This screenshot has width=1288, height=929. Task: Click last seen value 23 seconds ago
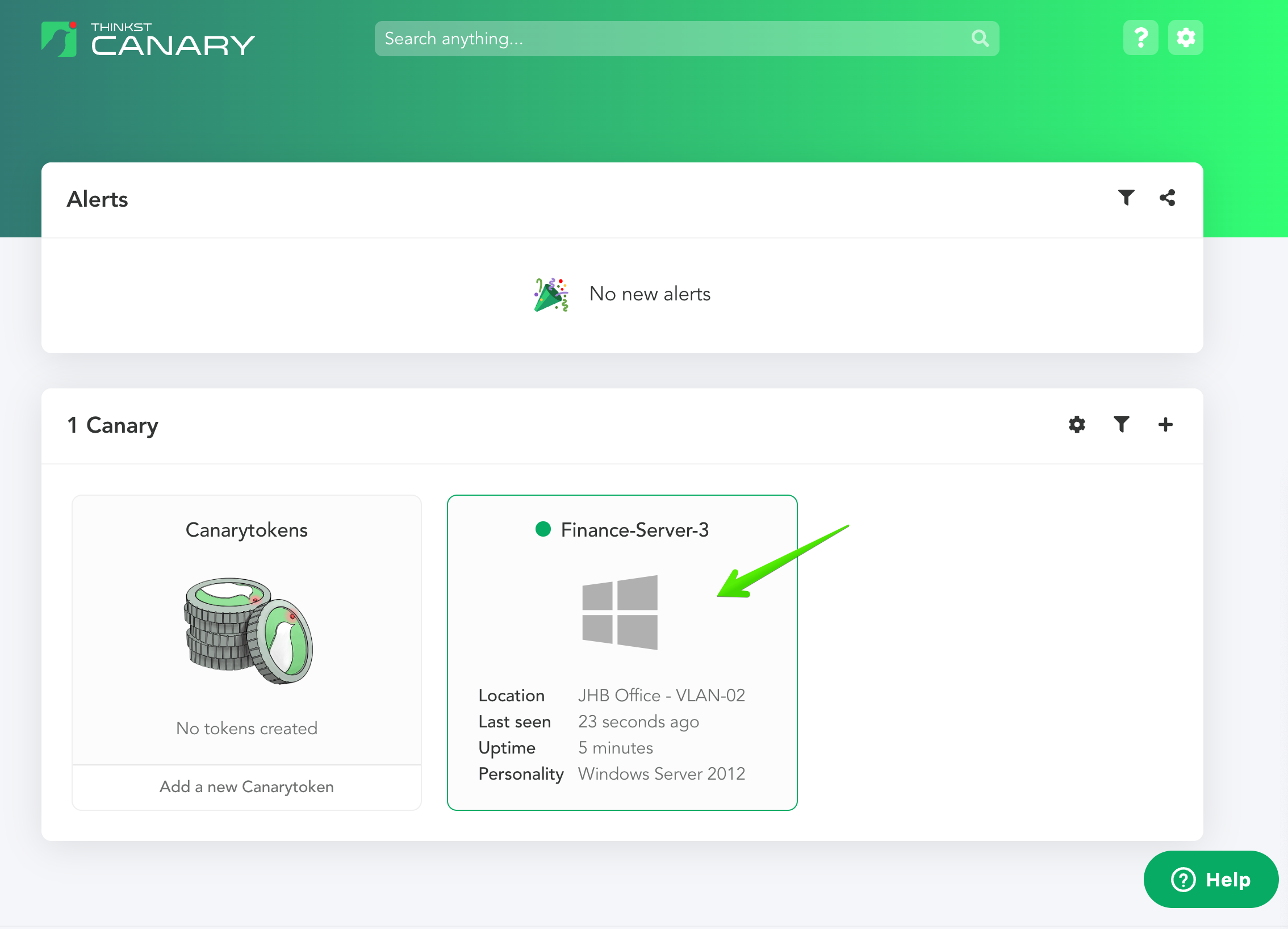click(x=638, y=721)
